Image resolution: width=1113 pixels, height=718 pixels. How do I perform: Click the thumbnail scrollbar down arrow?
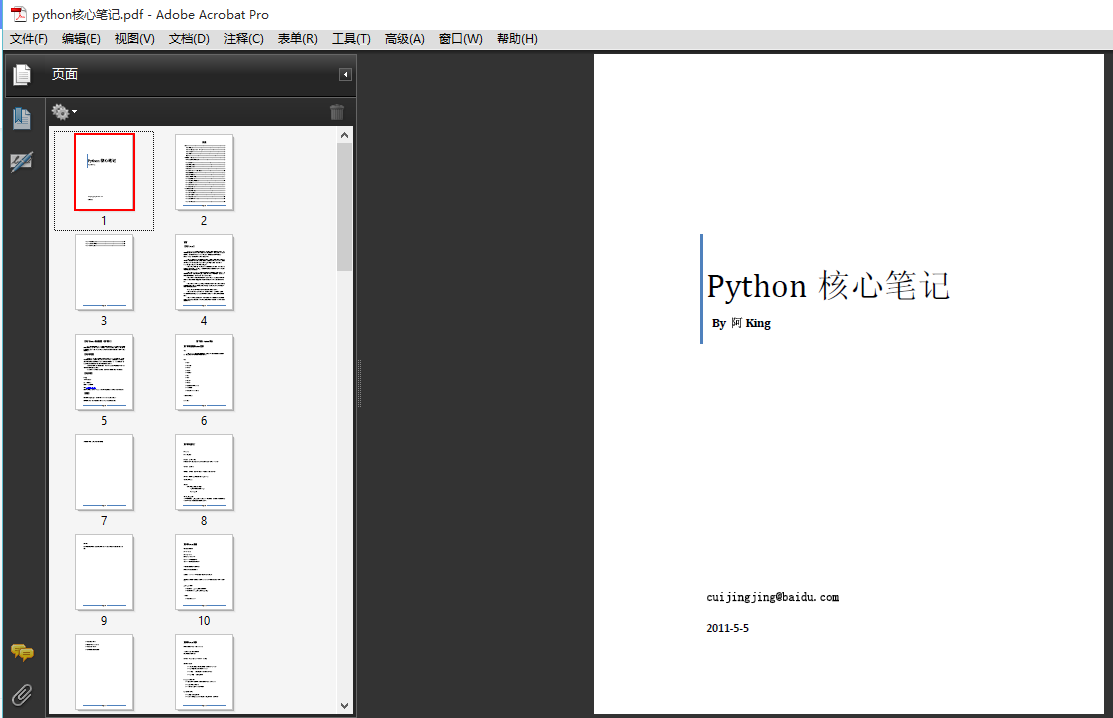pos(344,706)
